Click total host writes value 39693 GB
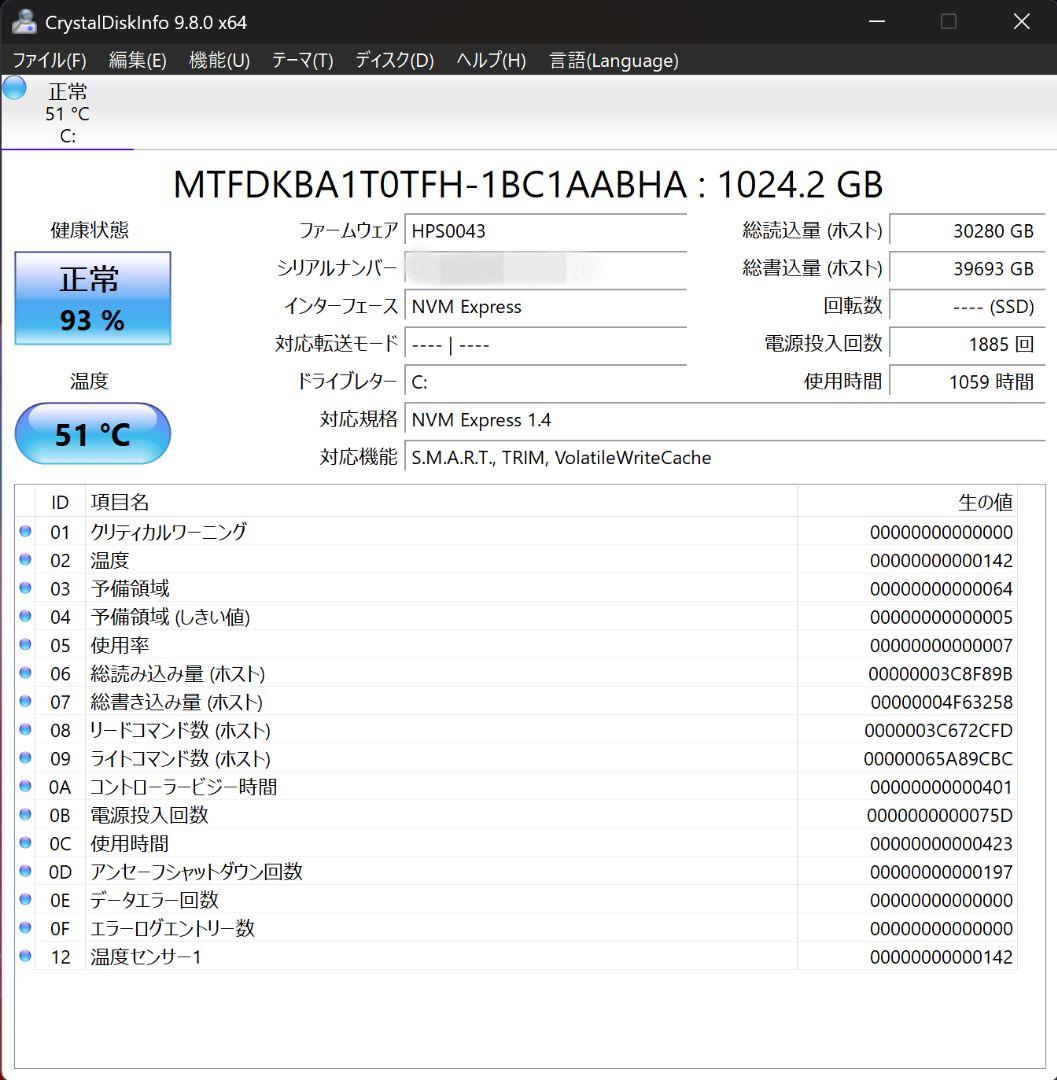Image resolution: width=1057 pixels, height=1080 pixels. pos(967,269)
